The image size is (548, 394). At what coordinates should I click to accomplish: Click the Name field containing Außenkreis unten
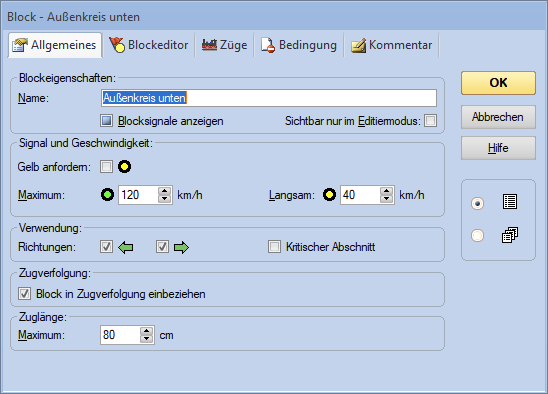tap(269, 98)
